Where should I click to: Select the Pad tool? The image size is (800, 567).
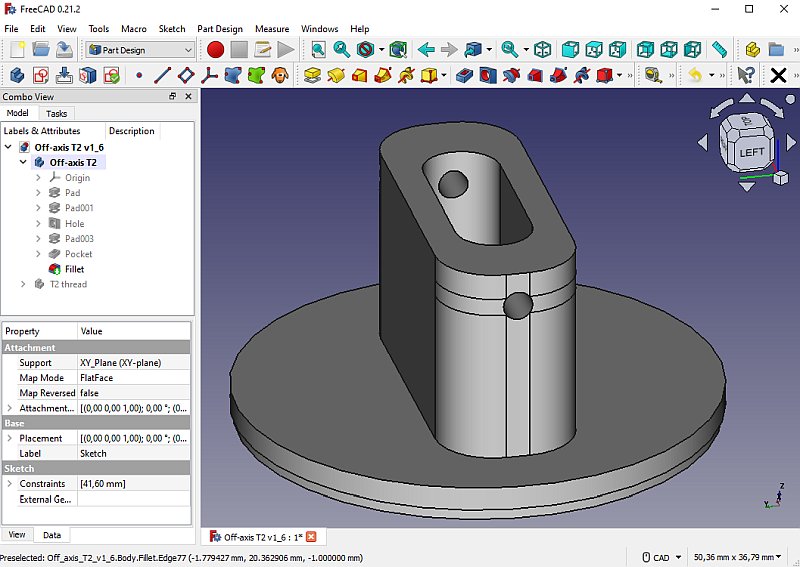click(x=312, y=76)
